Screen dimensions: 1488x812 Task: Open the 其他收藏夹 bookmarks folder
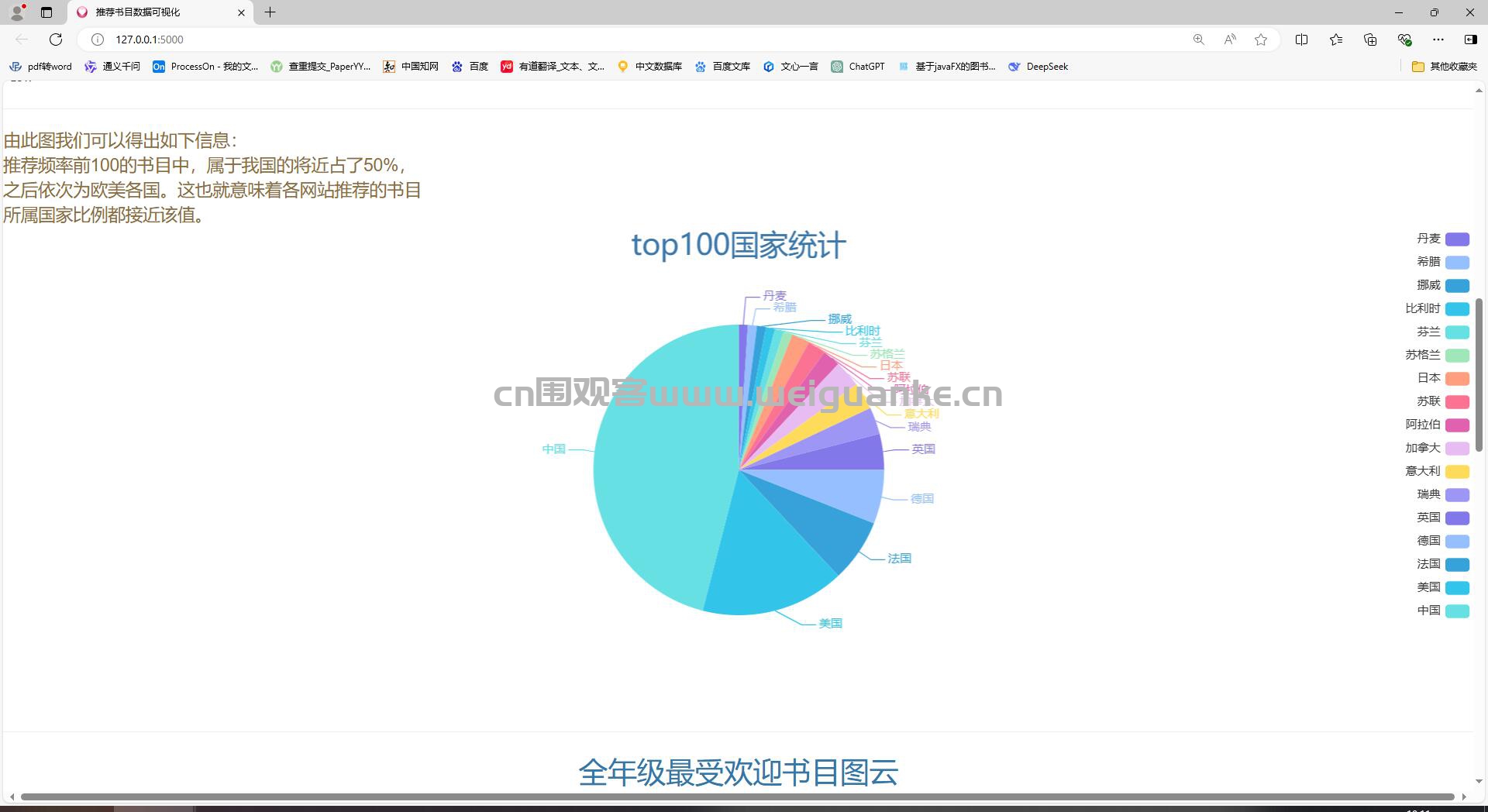(x=1445, y=67)
